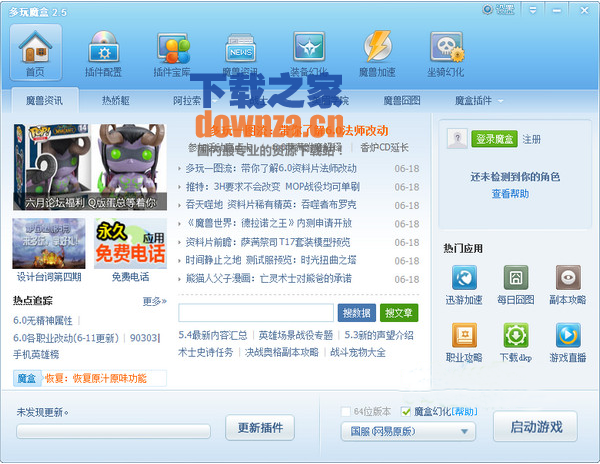
Task: Click the 搜数据 search button
Action: (x=357, y=313)
